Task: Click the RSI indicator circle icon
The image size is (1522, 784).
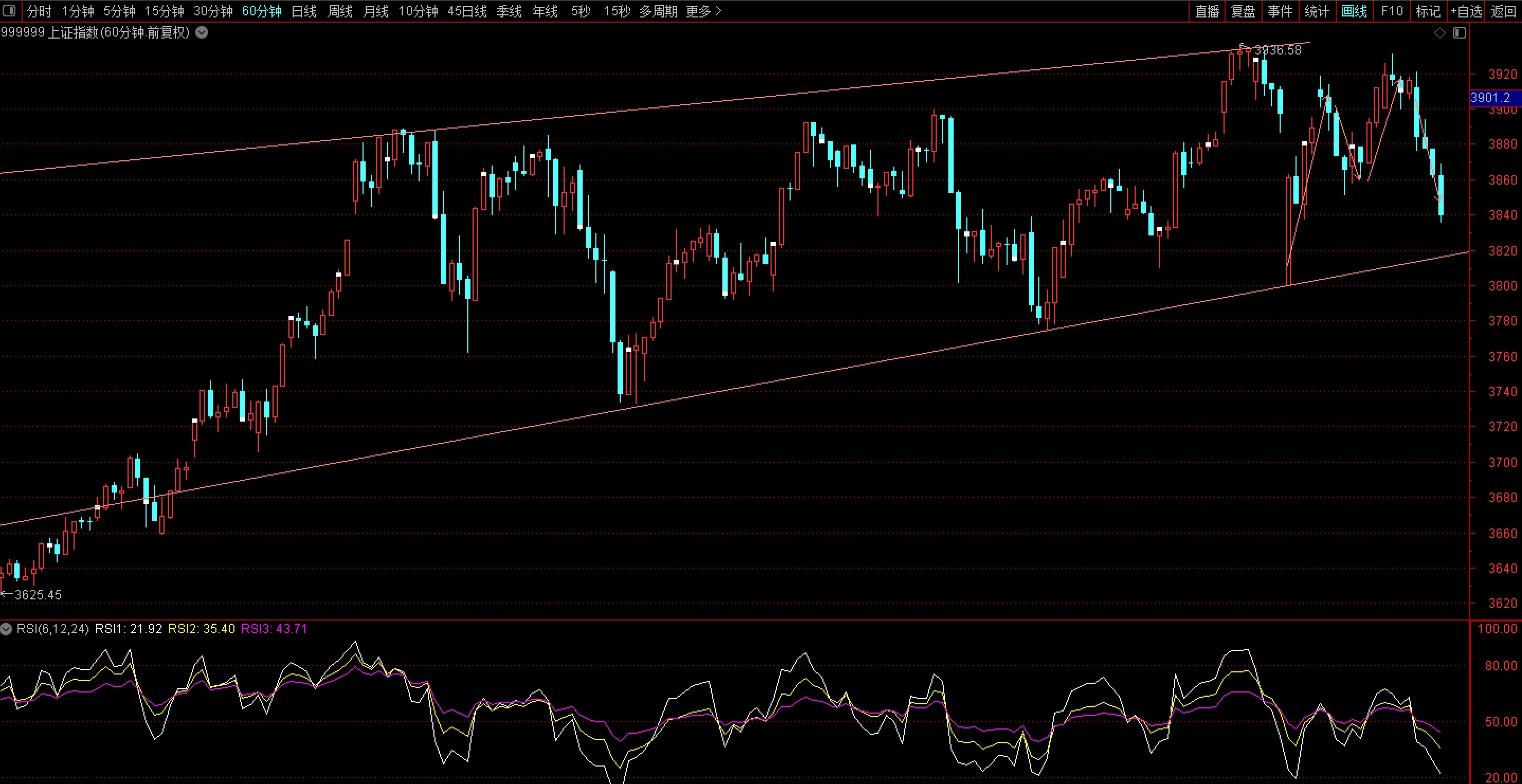Action: pos(6,629)
